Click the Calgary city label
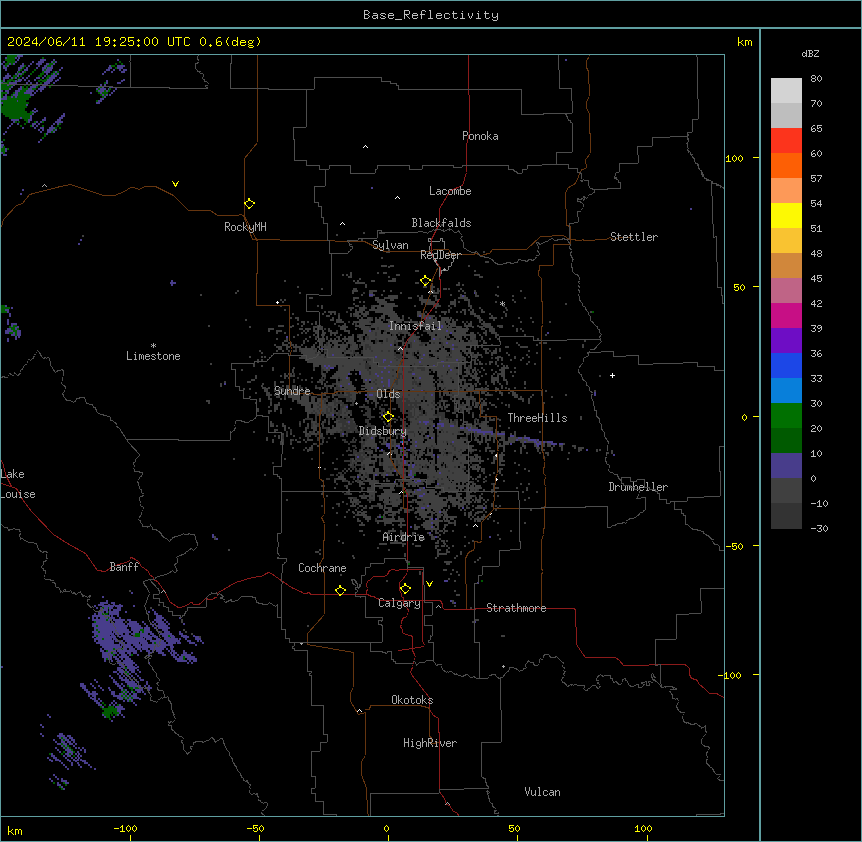Screen dimensions: 862x842 pos(399,603)
